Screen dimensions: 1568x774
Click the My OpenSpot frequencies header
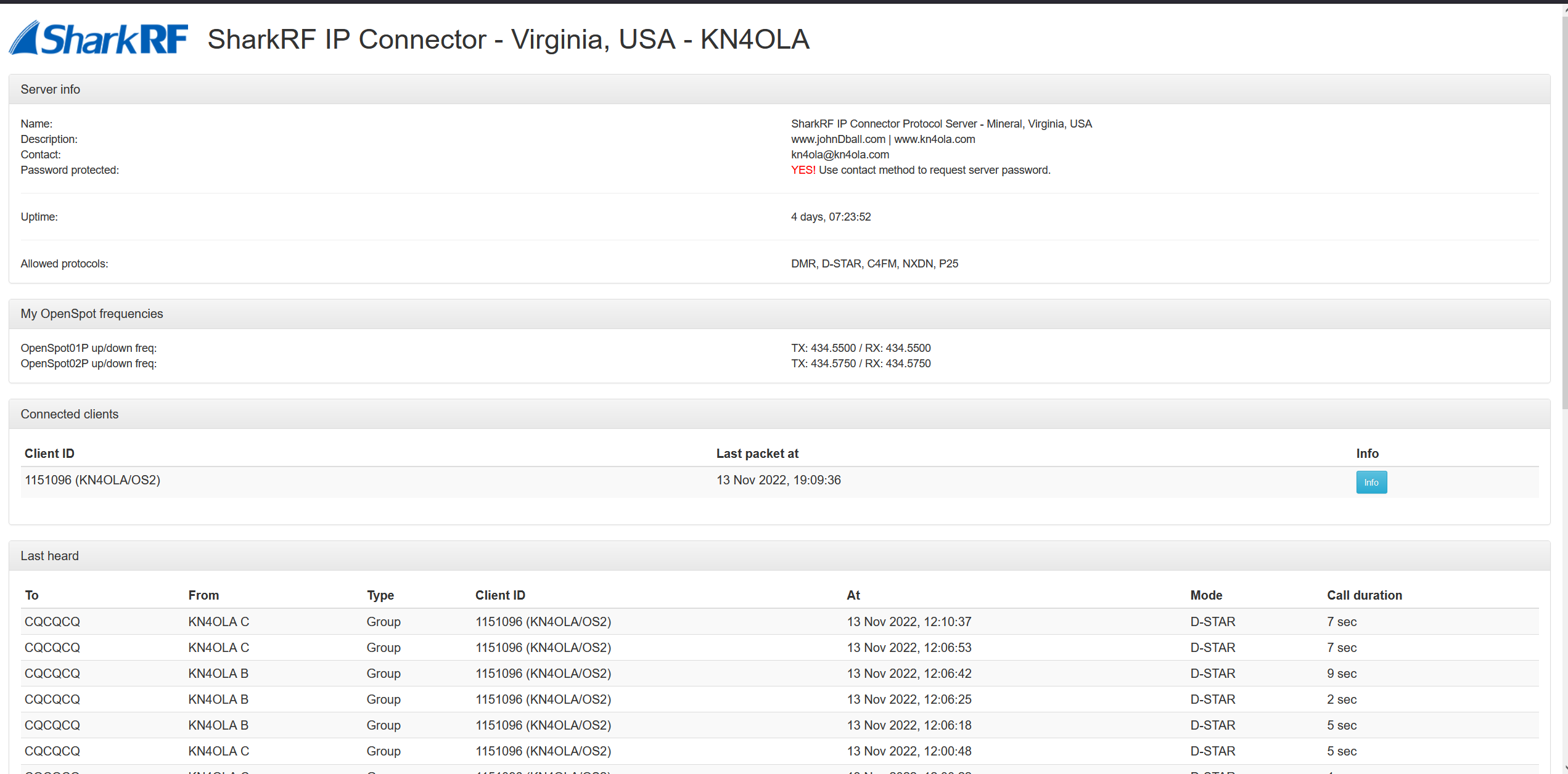[779, 314]
